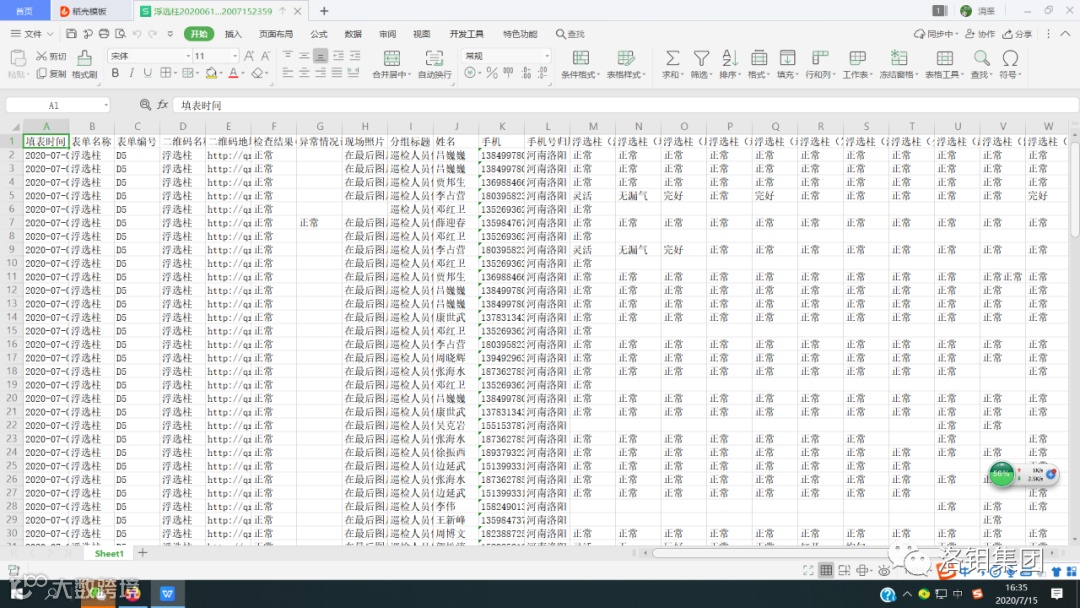The width and height of the screenshot is (1080, 608).
Task: Collapse the ribbon with chevron arrow
Action: [1065, 34]
